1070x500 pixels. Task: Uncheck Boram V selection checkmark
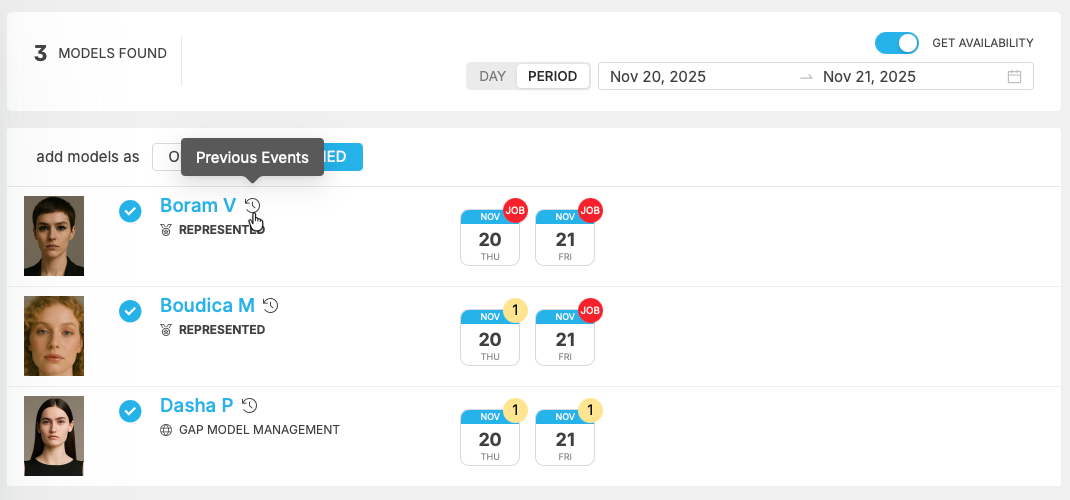point(130,211)
